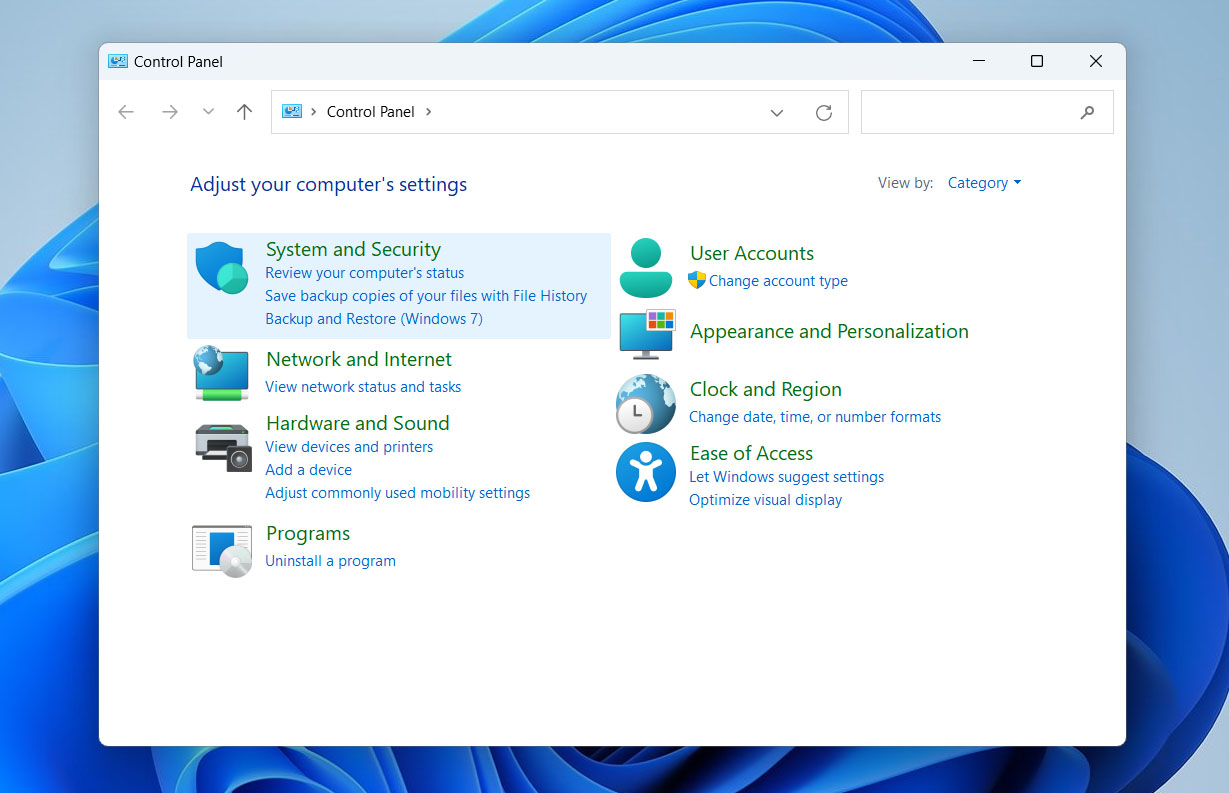Go back with the left arrow button

click(126, 112)
